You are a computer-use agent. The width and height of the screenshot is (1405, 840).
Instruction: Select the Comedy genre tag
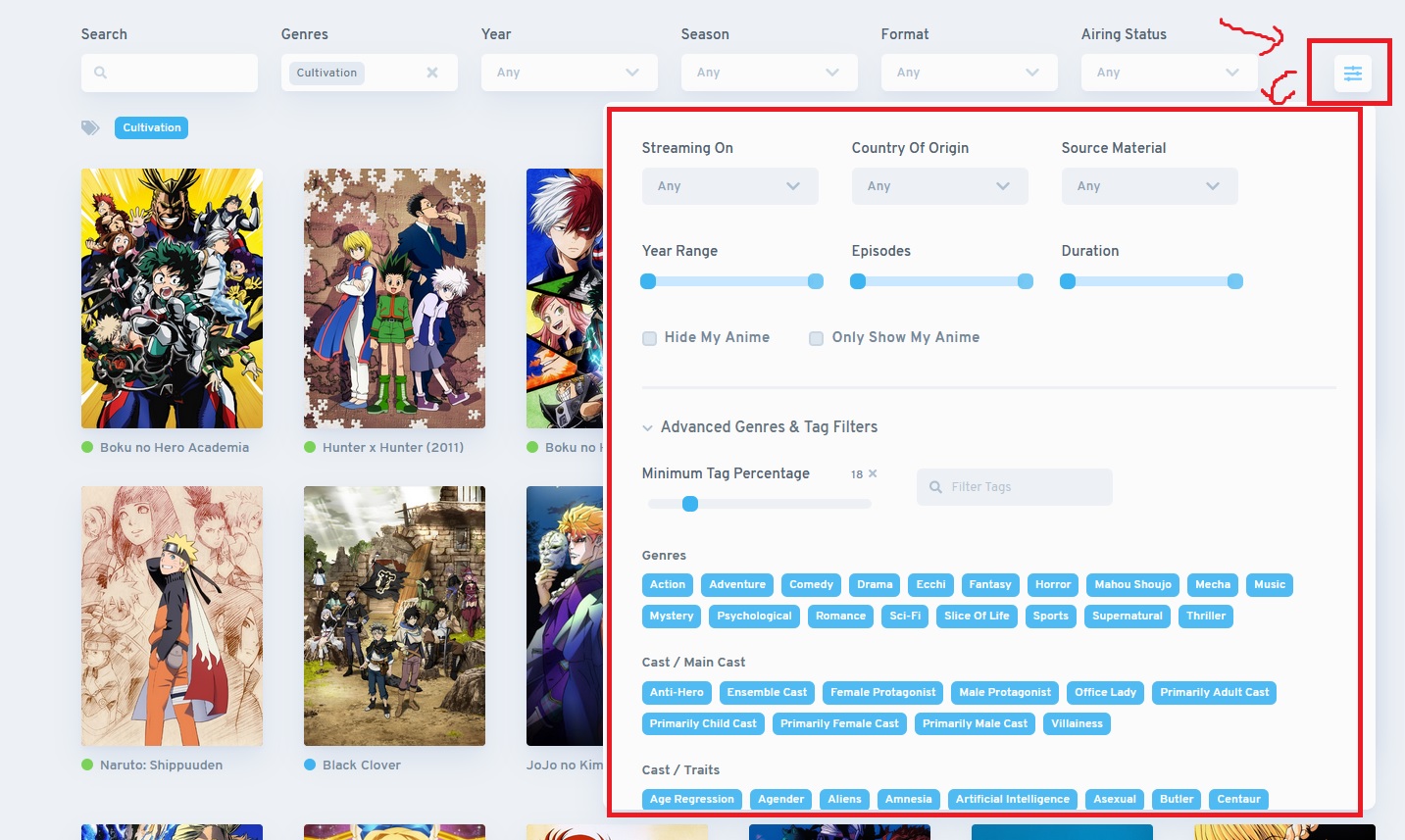tap(811, 585)
